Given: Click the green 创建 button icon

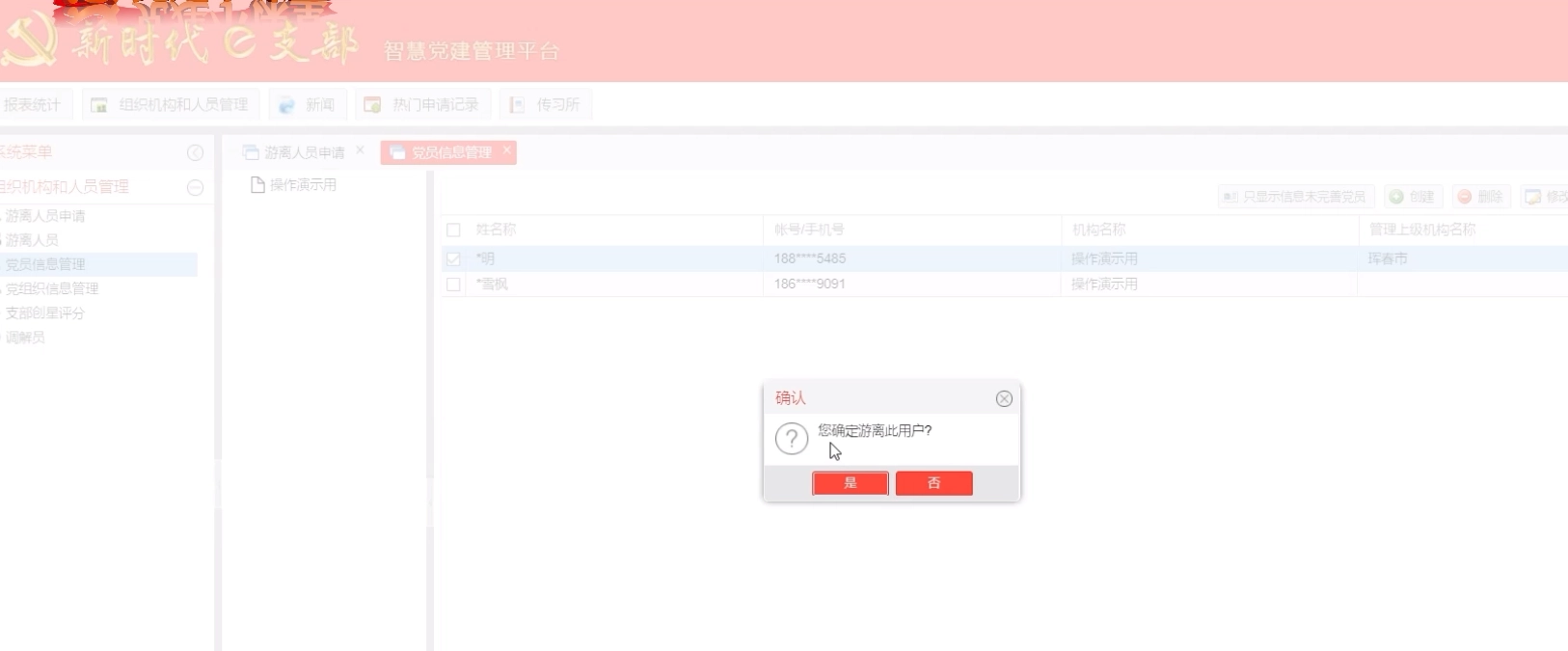Looking at the screenshot, I should 1397,197.
